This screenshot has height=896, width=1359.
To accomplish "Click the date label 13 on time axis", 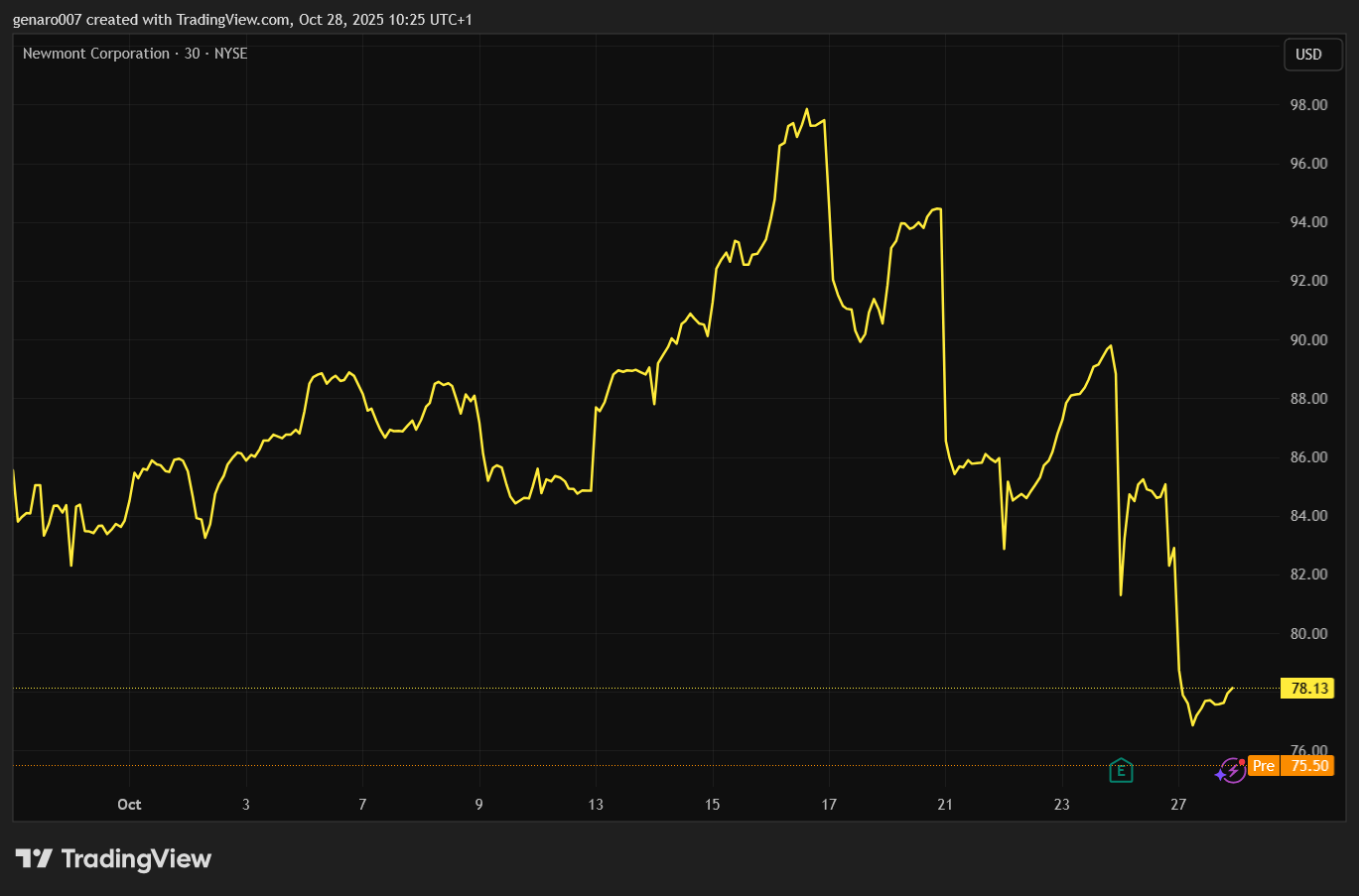I will click(596, 804).
